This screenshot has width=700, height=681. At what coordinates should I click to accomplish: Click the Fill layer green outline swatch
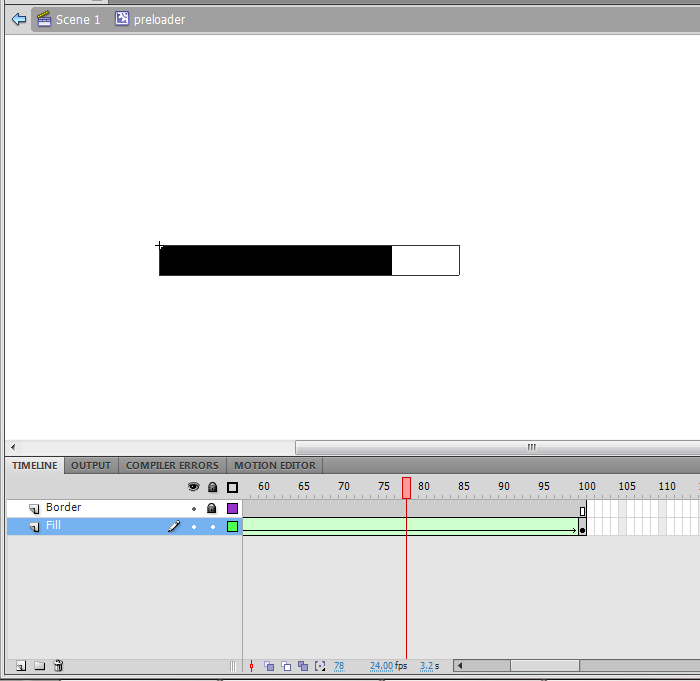(x=232, y=526)
